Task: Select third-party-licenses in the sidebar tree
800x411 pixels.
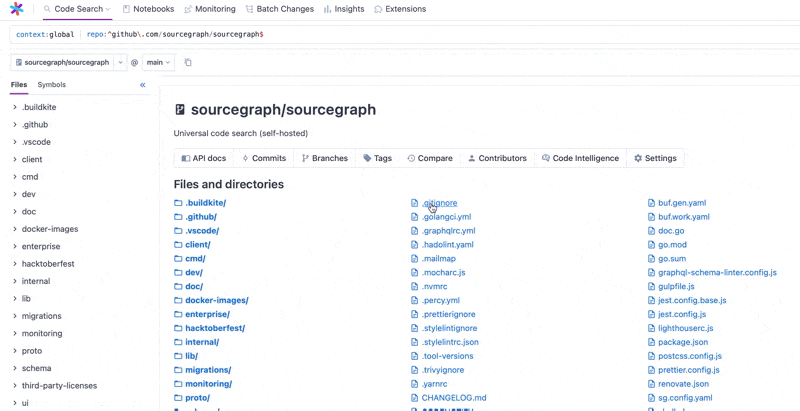Action: [x=59, y=386]
